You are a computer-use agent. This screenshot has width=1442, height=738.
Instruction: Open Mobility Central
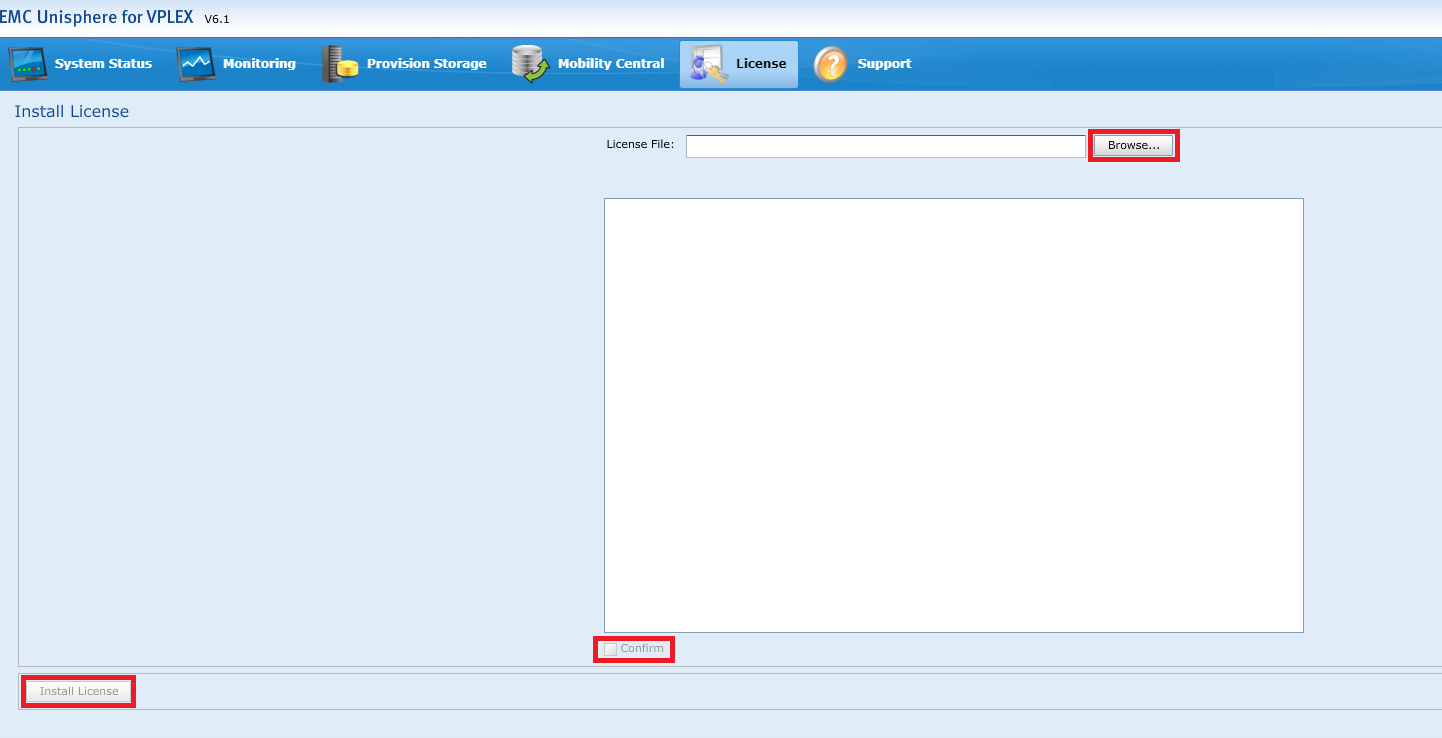pos(611,63)
